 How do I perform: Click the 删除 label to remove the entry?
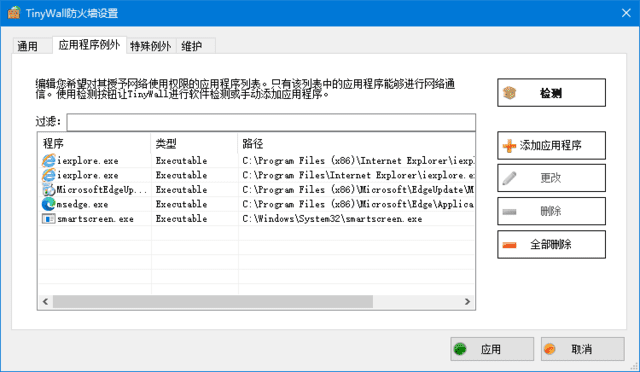551,211
